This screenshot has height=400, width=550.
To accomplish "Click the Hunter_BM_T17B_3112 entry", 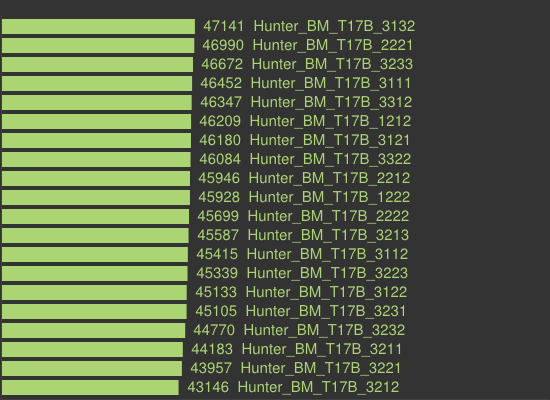I will click(x=327, y=254).
